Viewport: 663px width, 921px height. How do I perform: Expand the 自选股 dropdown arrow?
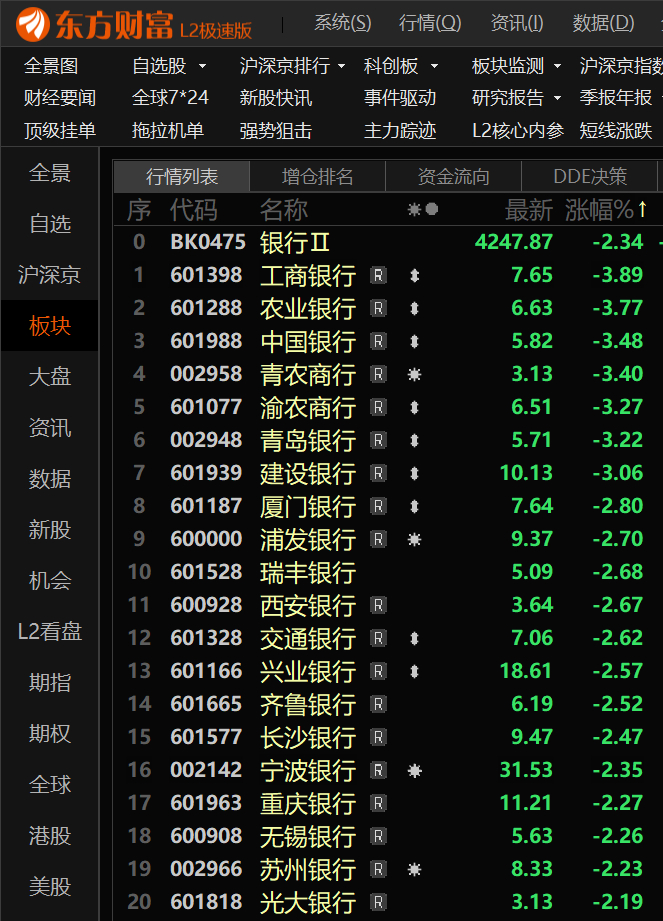click(x=203, y=66)
